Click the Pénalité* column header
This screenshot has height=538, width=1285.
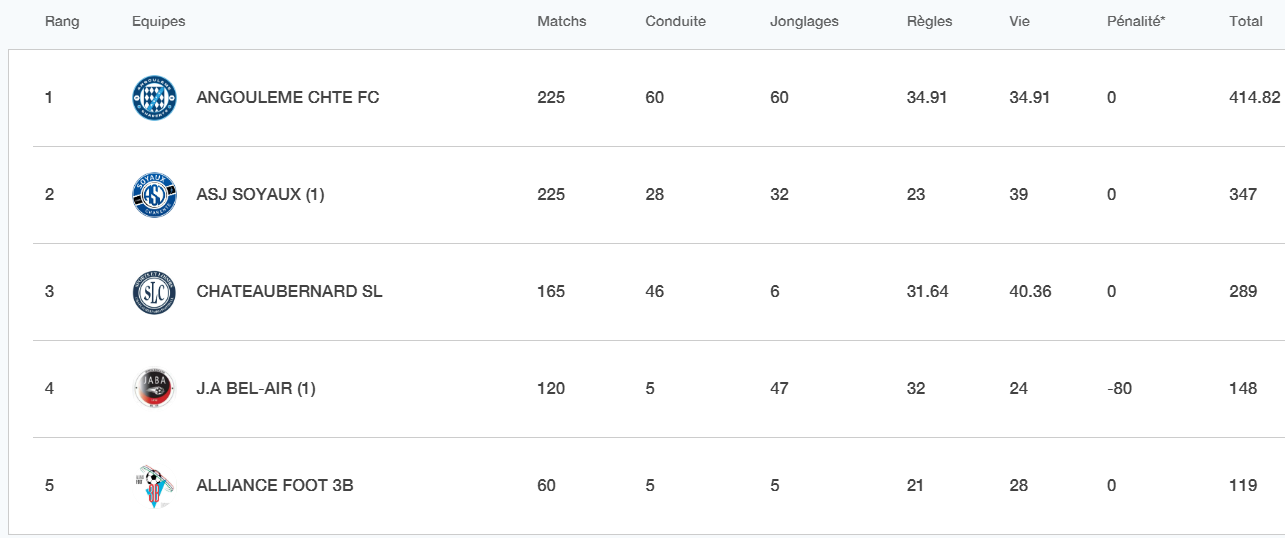coord(1136,21)
